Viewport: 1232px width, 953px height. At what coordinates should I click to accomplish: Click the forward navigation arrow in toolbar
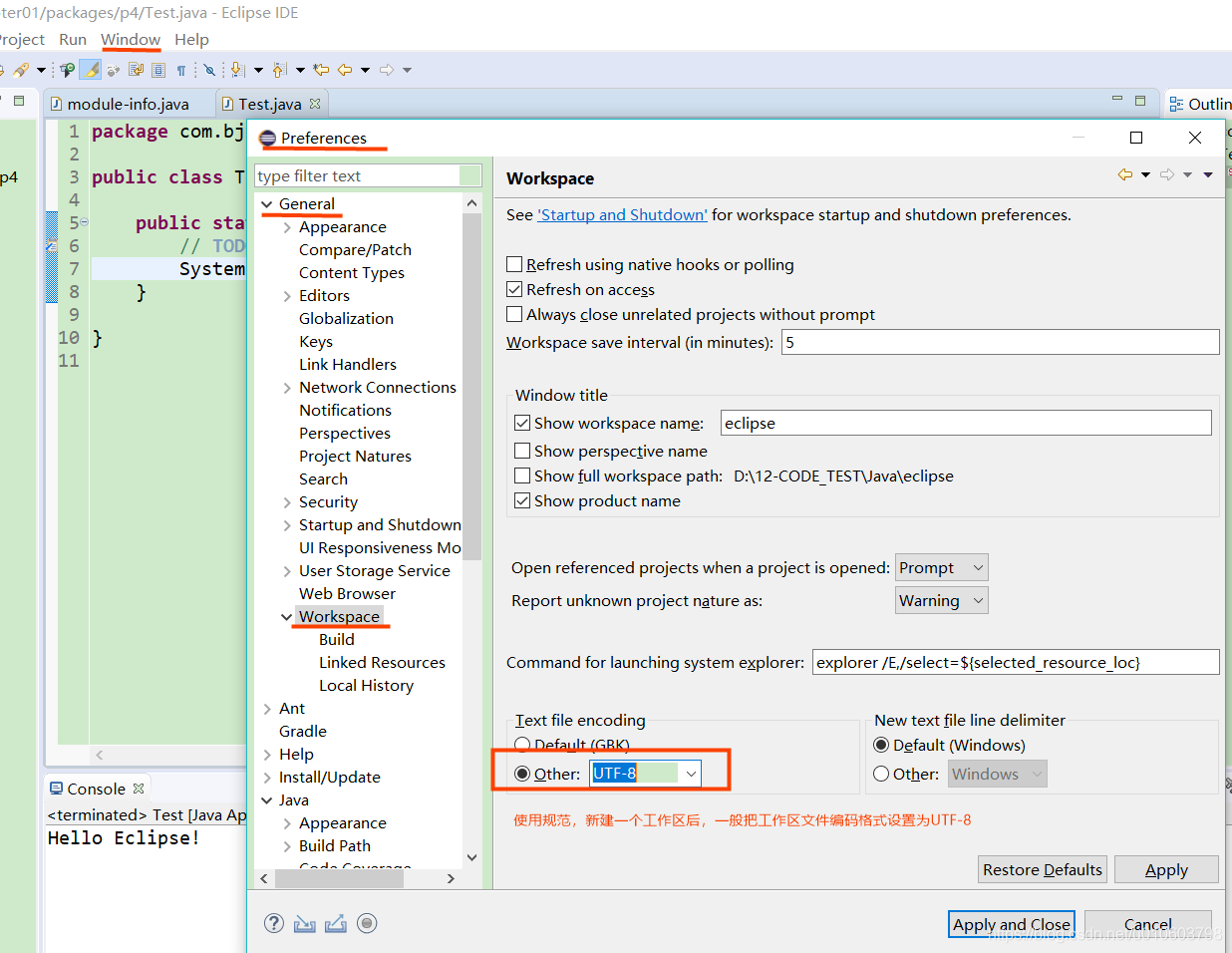click(x=387, y=70)
